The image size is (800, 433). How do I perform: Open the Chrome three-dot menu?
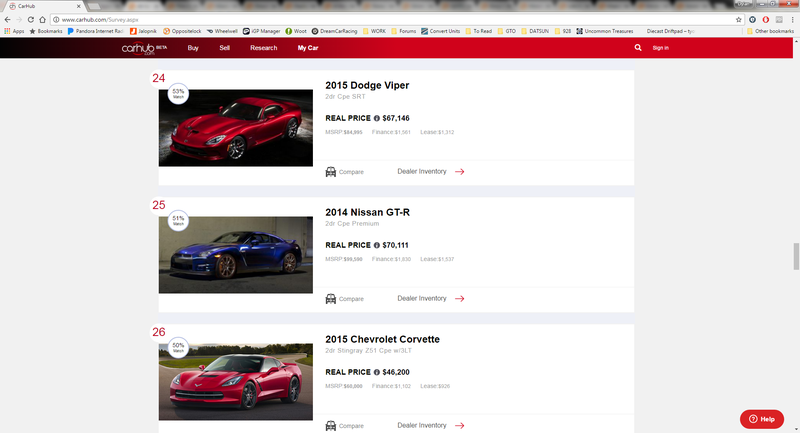click(x=792, y=19)
